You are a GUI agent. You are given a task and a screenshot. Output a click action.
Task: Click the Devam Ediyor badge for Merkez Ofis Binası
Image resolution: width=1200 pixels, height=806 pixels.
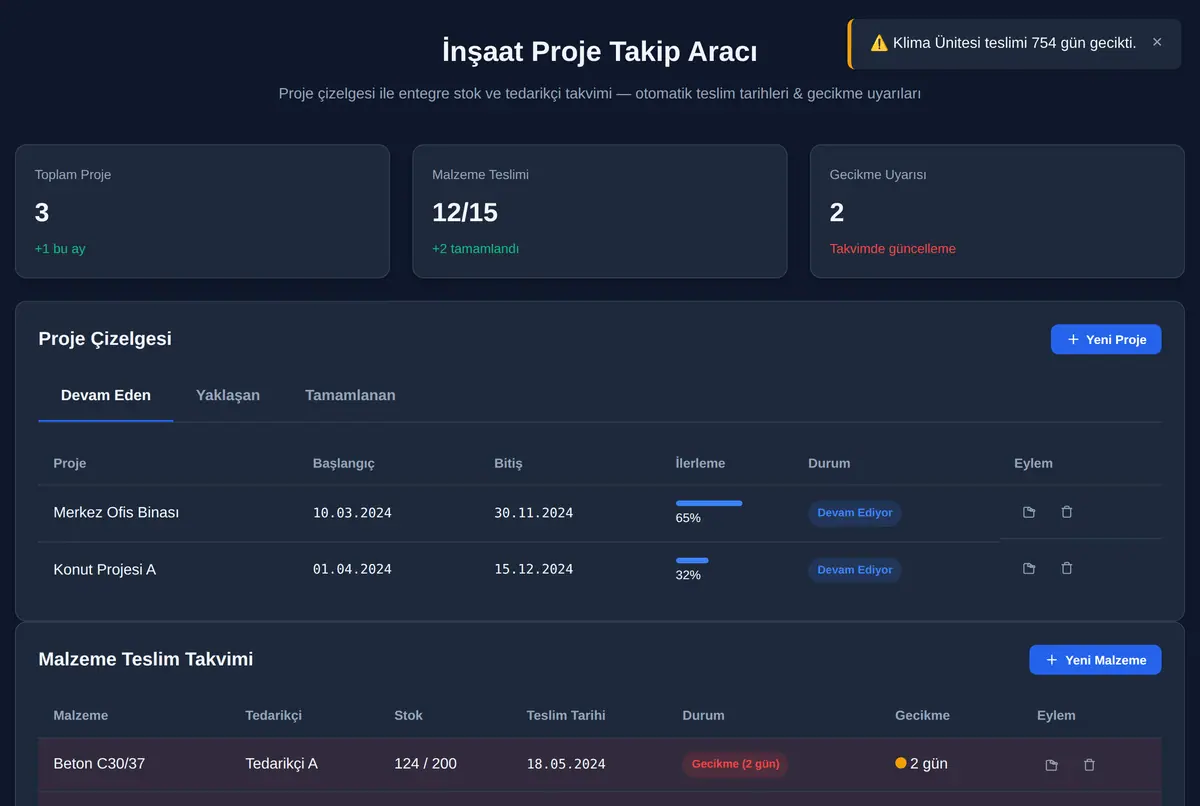855,513
